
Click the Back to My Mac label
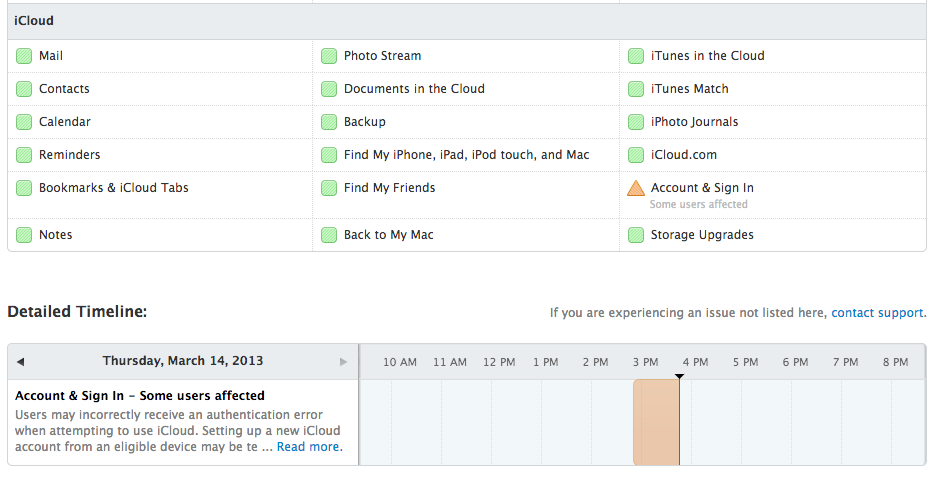pyautogui.click(x=389, y=234)
